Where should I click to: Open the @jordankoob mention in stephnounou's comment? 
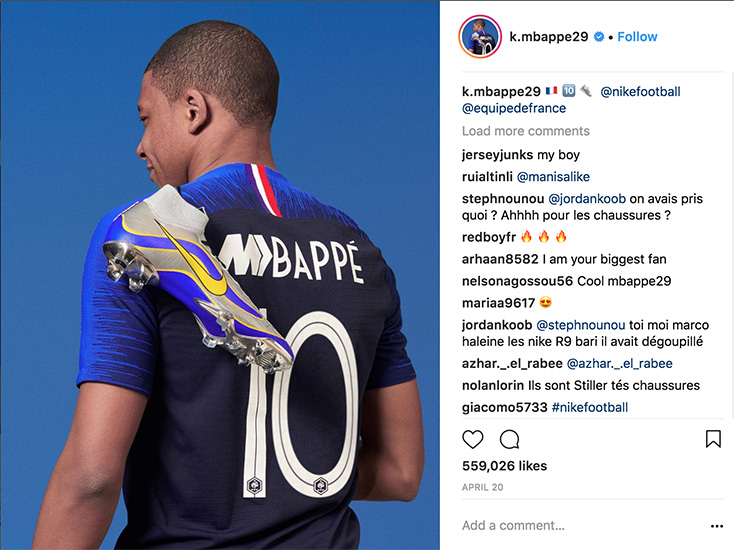click(x=587, y=199)
